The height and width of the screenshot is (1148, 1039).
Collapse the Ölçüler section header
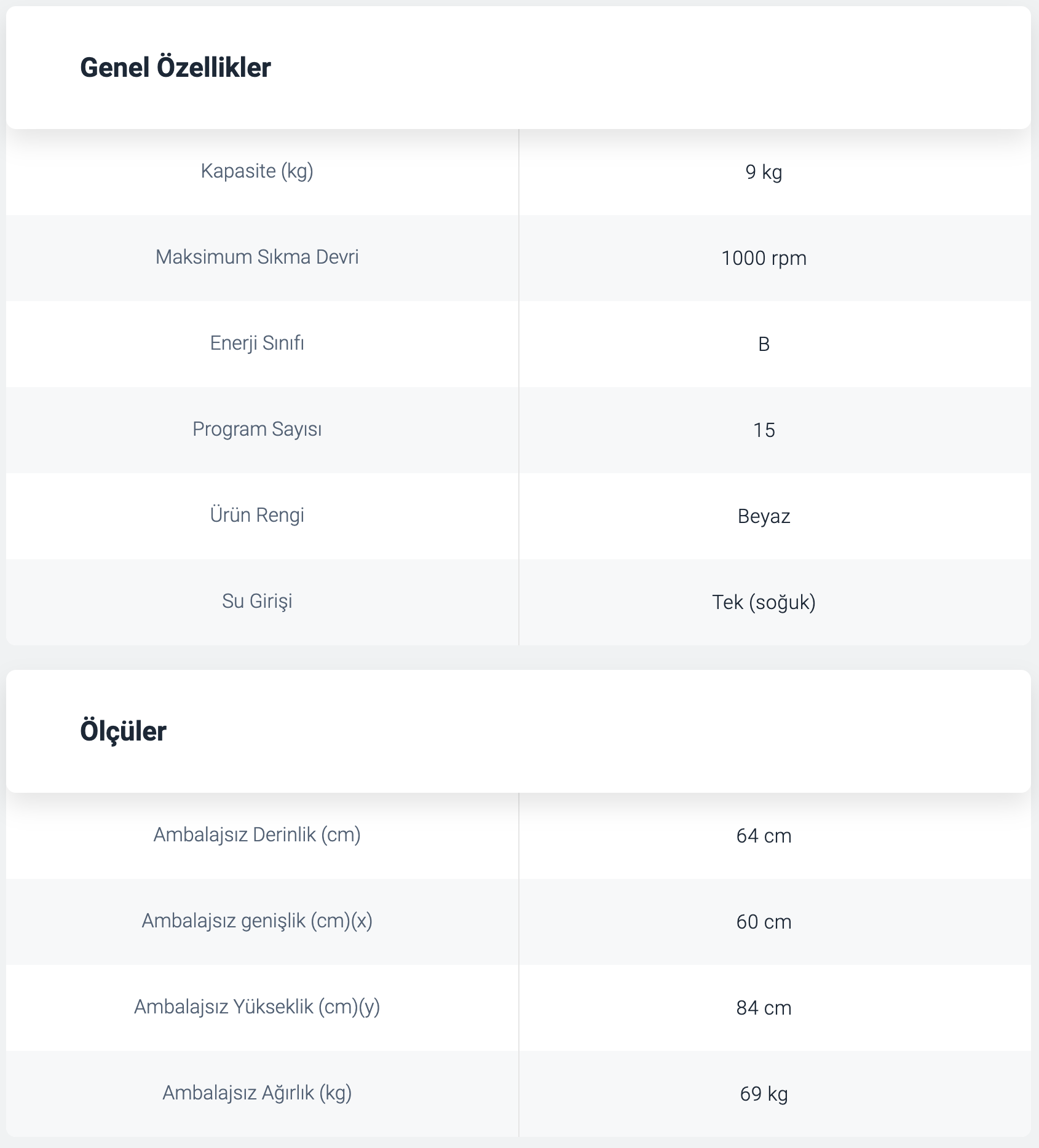point(518,731)
